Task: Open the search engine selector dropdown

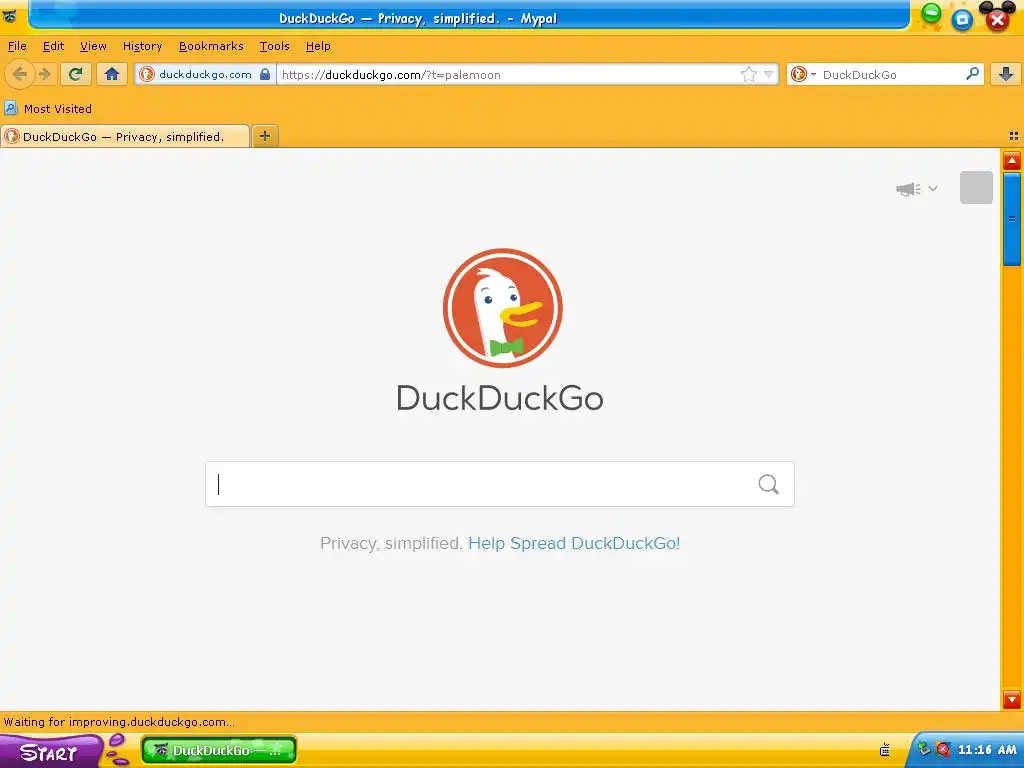Action: 803,74
